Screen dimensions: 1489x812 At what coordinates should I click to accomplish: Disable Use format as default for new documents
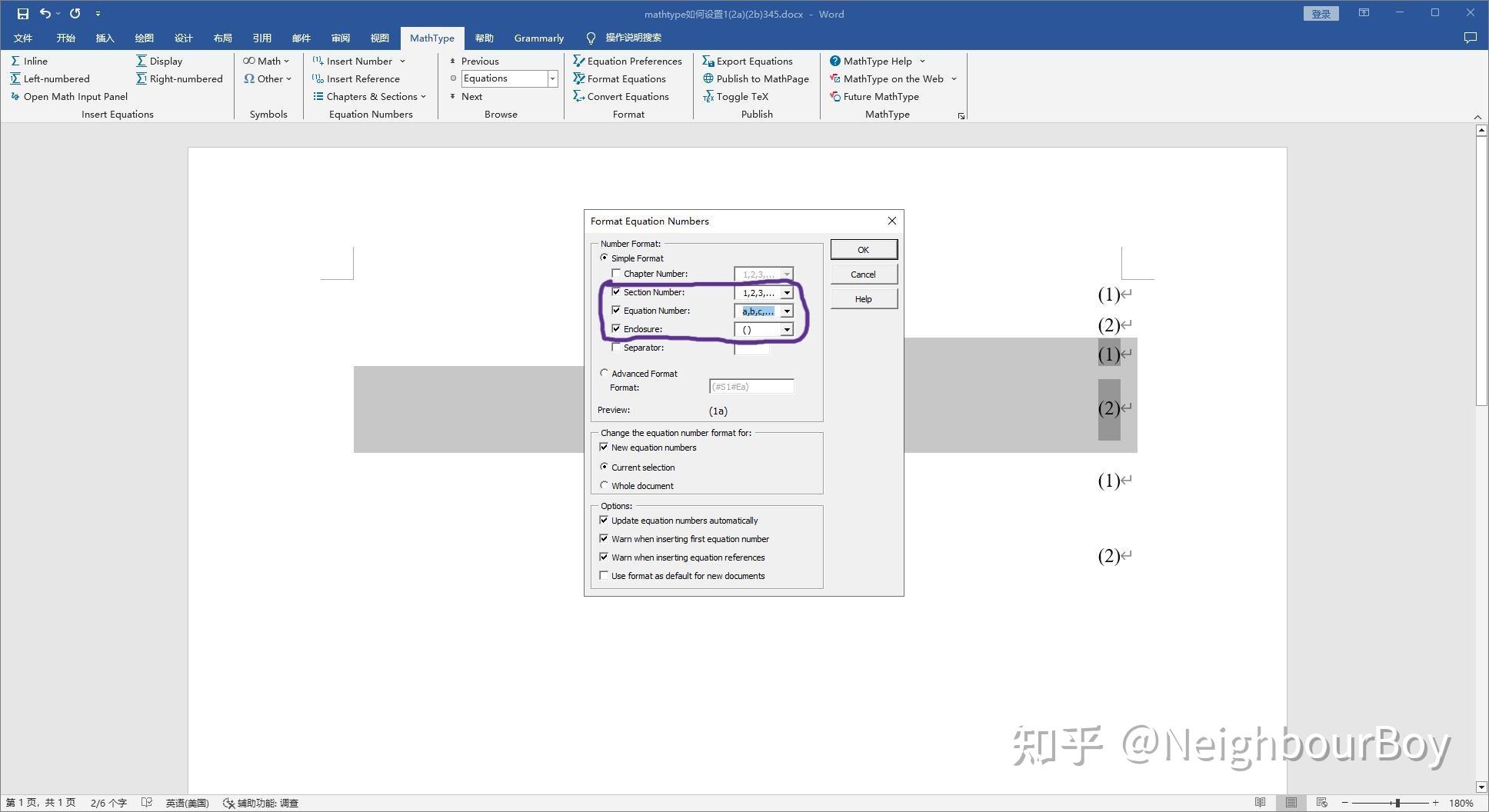(x=604, y=575)
